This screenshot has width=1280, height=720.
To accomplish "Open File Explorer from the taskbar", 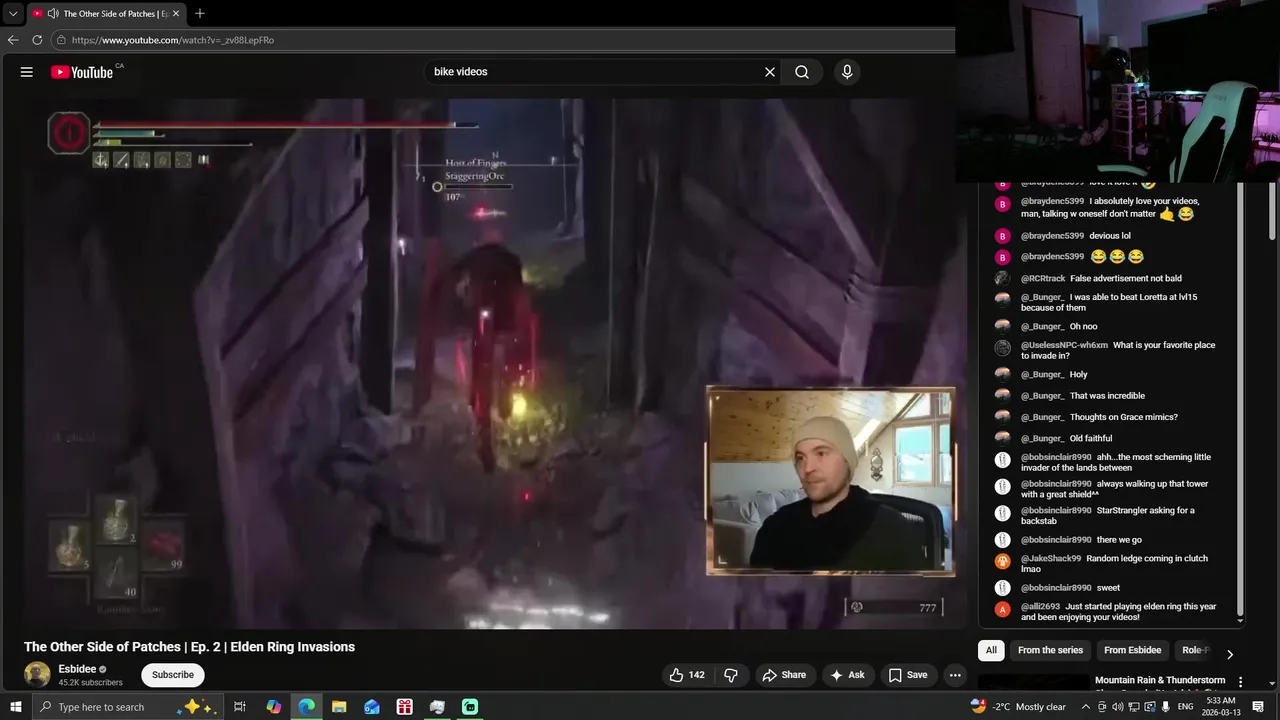I will (x=339, y=707).
